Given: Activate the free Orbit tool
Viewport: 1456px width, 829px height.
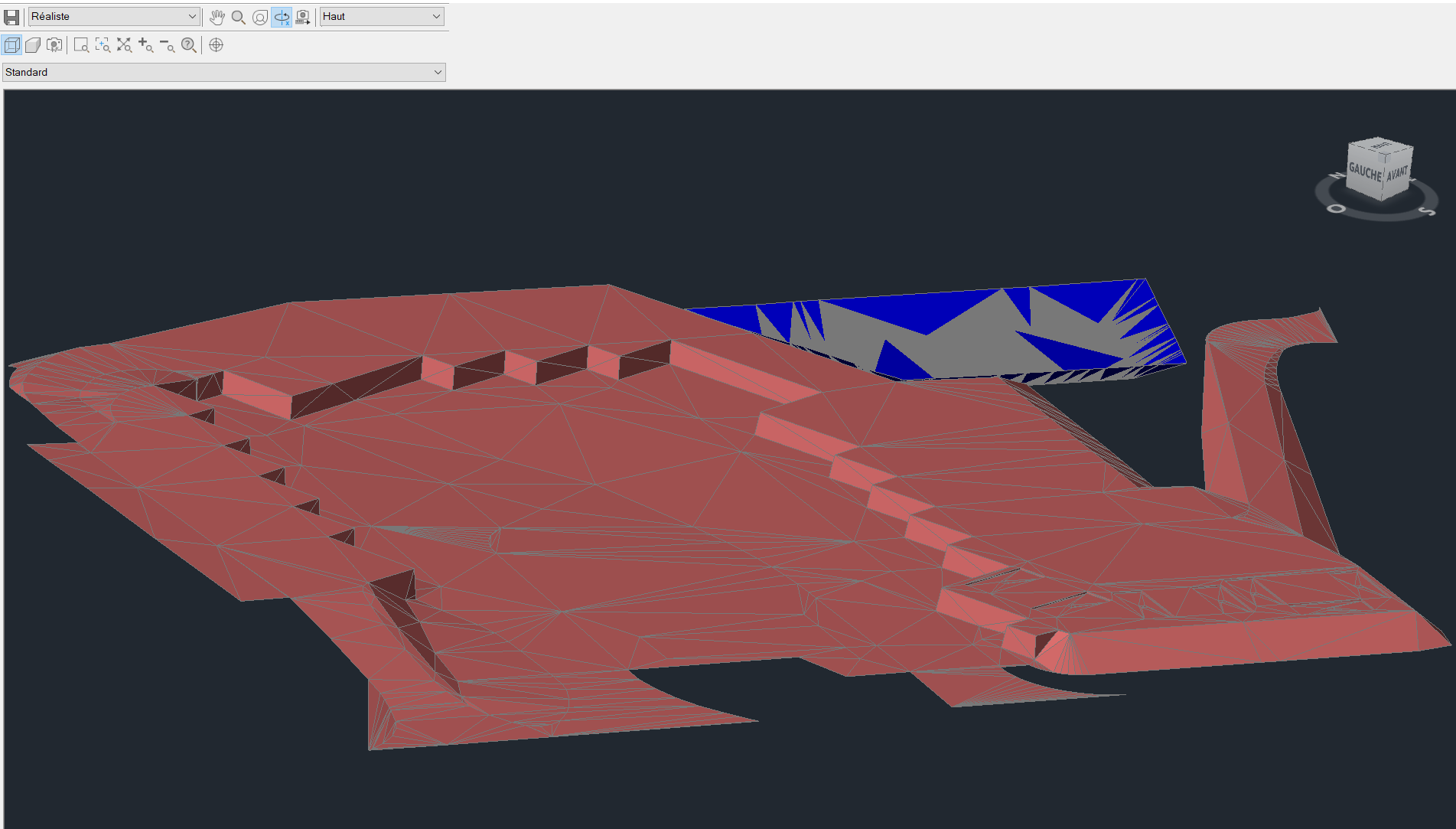Looking at the screenshot, I should tap(260, 16).
